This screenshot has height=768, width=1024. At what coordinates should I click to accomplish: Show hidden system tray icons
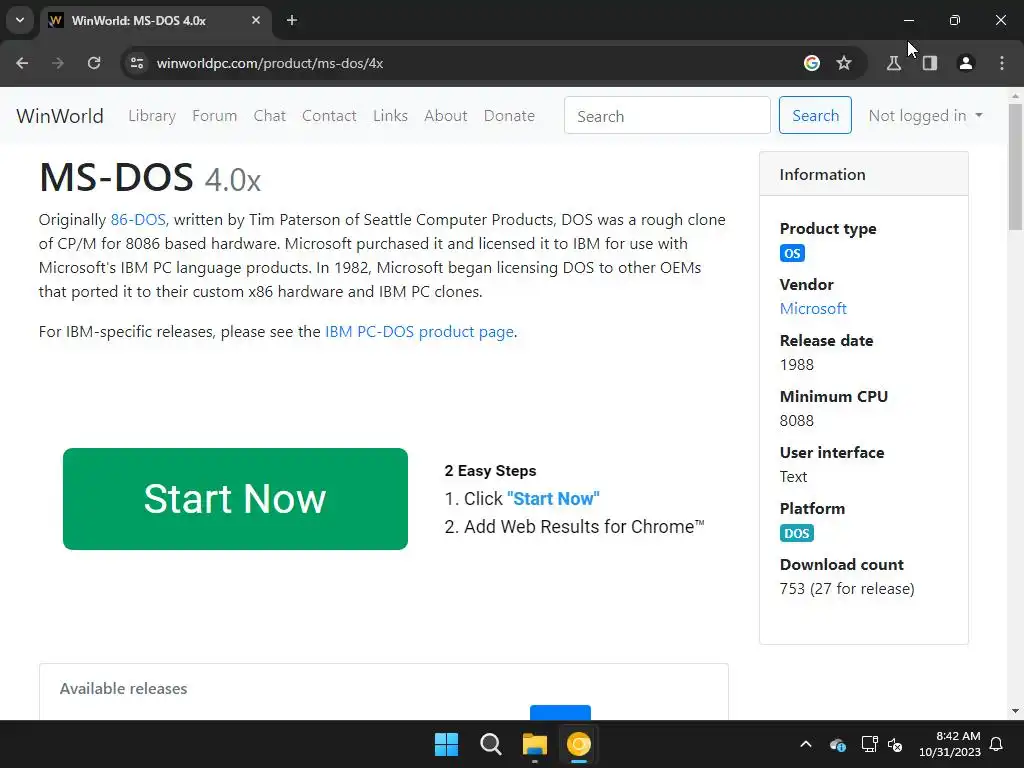click(806, 744)
